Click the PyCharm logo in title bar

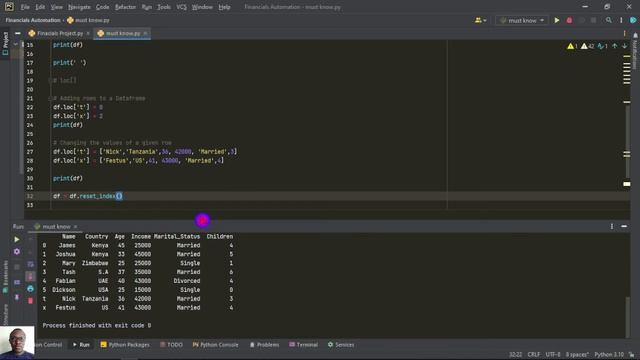tap(9, 7)
